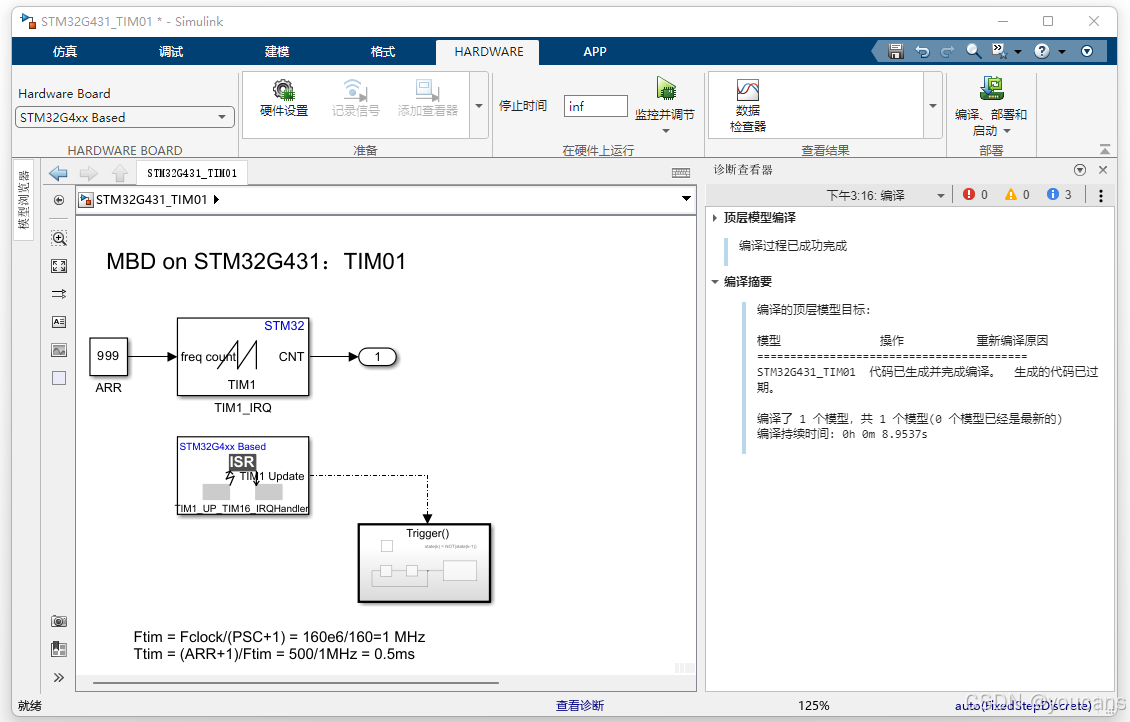Viewport: 1130px width, 722px height.
Task: Click the 停止时间 inf input field
Action: (595, 106)
